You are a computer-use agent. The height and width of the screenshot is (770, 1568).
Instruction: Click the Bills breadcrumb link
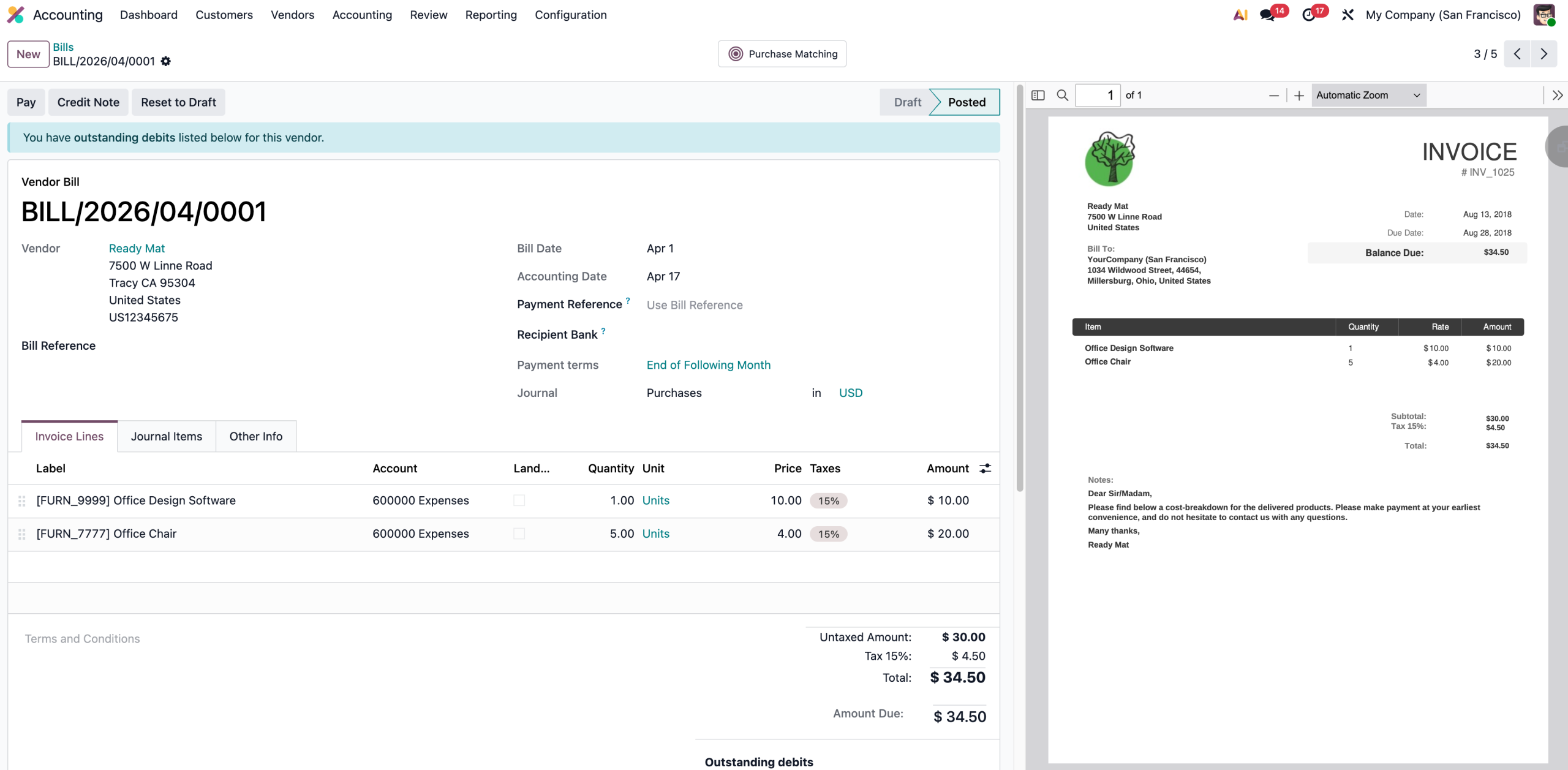click(x=63, y=47)
